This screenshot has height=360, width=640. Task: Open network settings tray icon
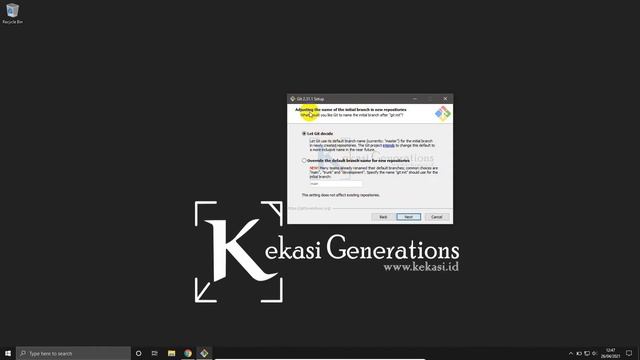click(x=587, y=353)
